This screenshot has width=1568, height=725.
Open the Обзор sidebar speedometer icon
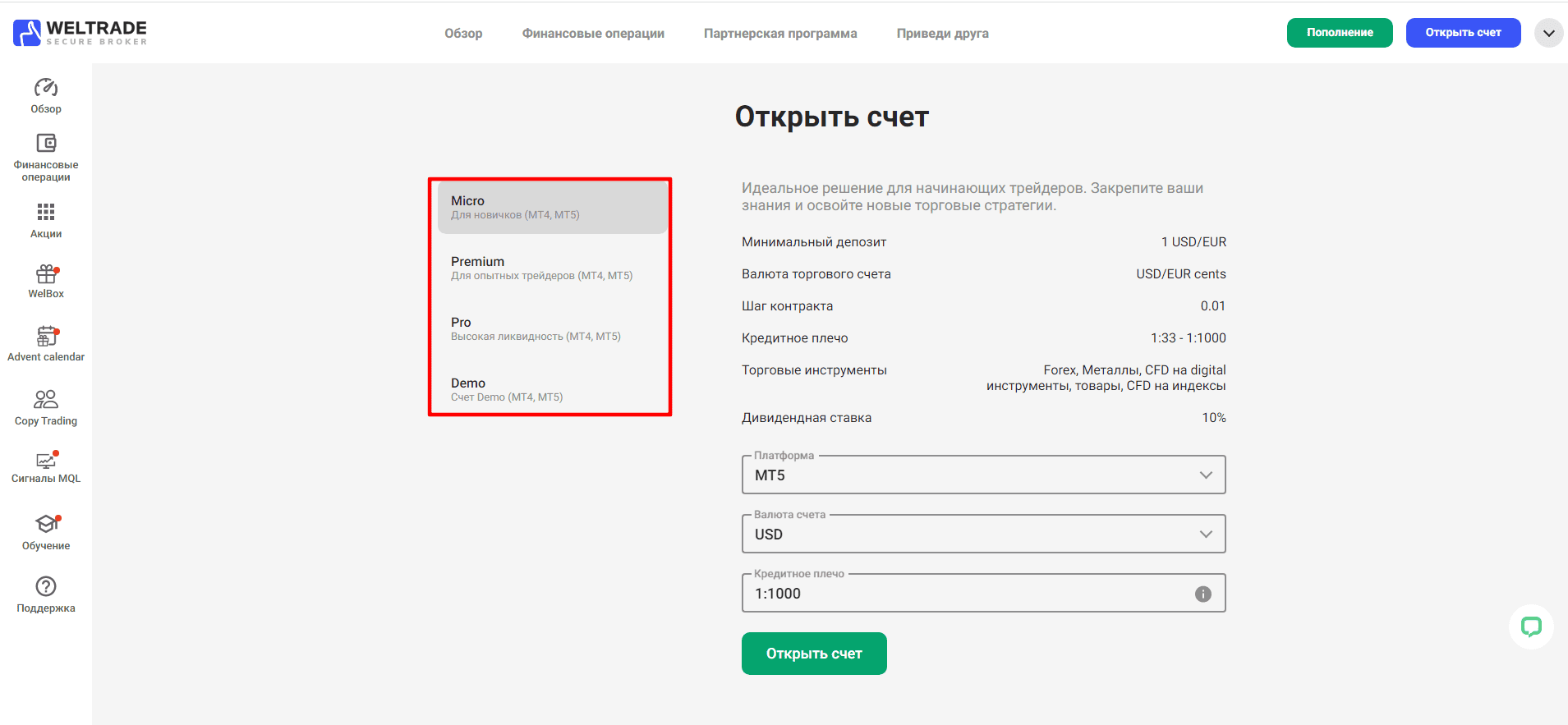tap(46, 87)
